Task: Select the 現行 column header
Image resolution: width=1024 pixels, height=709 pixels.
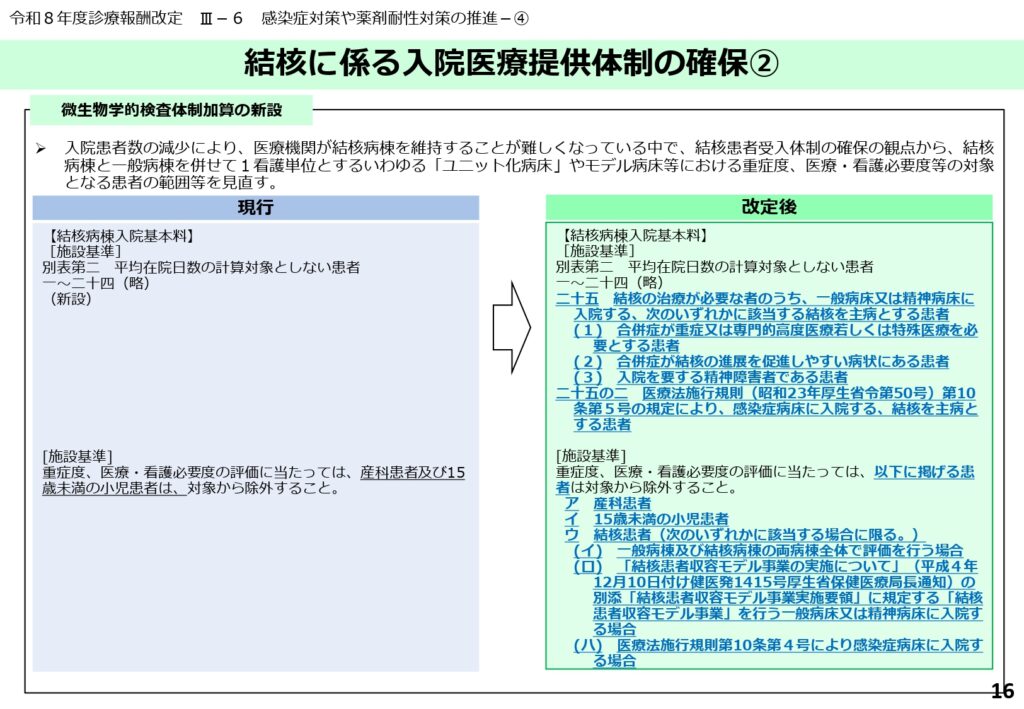Action: pyautogui.click(x=255, y=207)
